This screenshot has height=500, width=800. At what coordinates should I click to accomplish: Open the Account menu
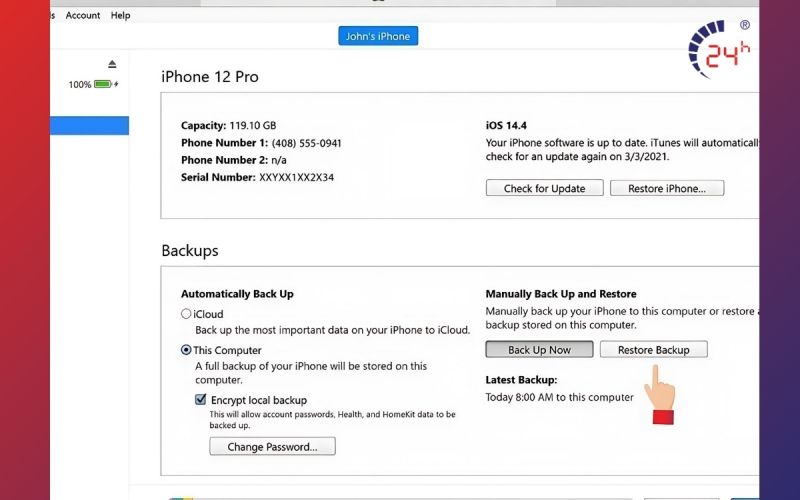83,15
